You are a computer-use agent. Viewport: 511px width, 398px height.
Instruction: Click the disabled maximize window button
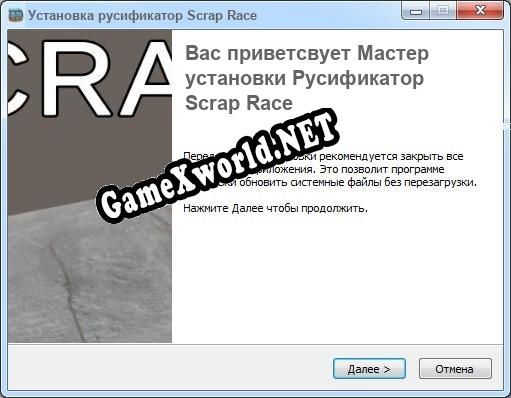443,11
